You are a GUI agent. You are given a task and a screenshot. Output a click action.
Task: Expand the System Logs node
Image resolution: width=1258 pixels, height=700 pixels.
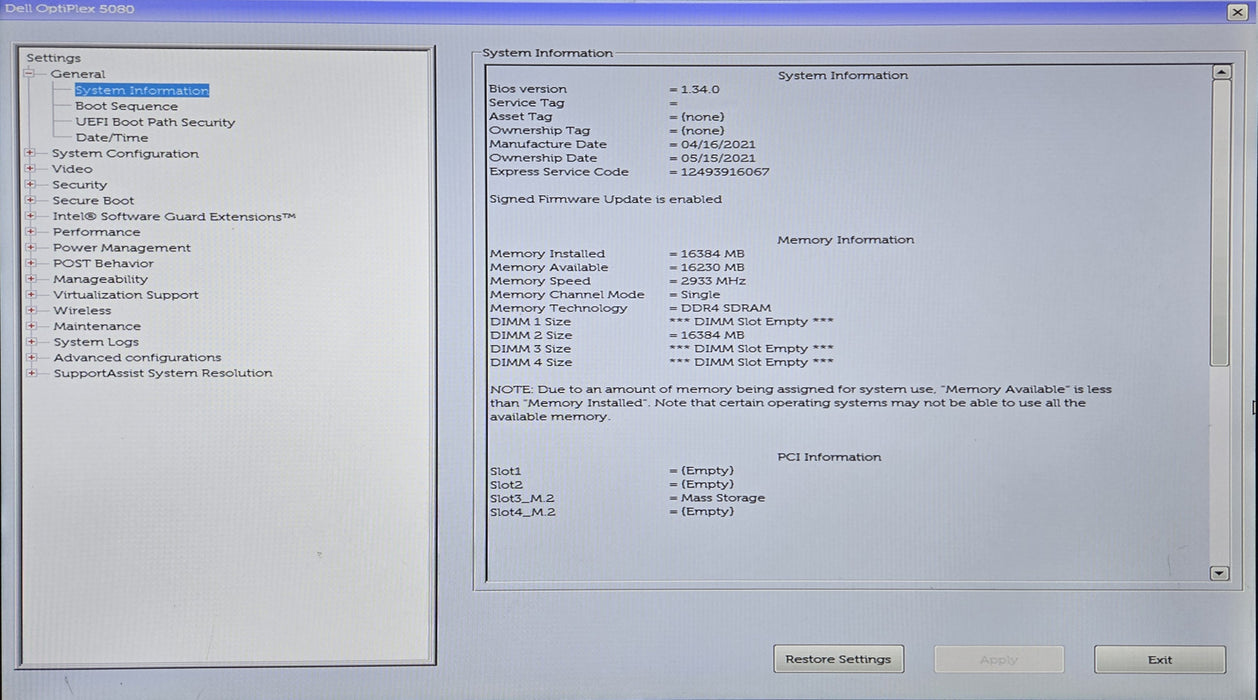(x=30, y=342)
